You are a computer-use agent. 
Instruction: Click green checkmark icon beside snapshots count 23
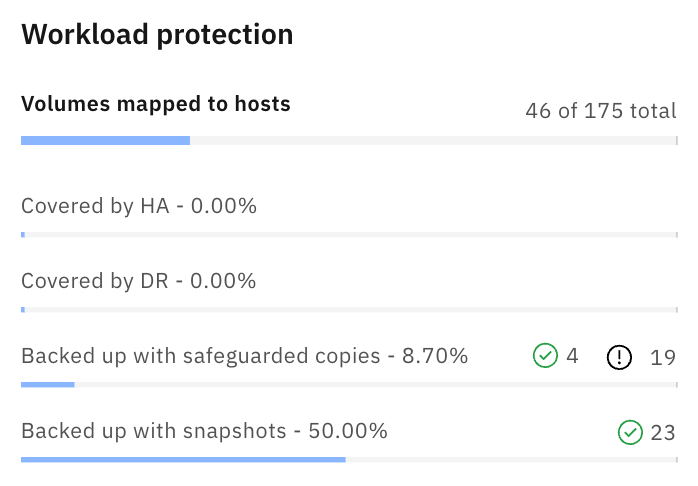pos(630,432)
